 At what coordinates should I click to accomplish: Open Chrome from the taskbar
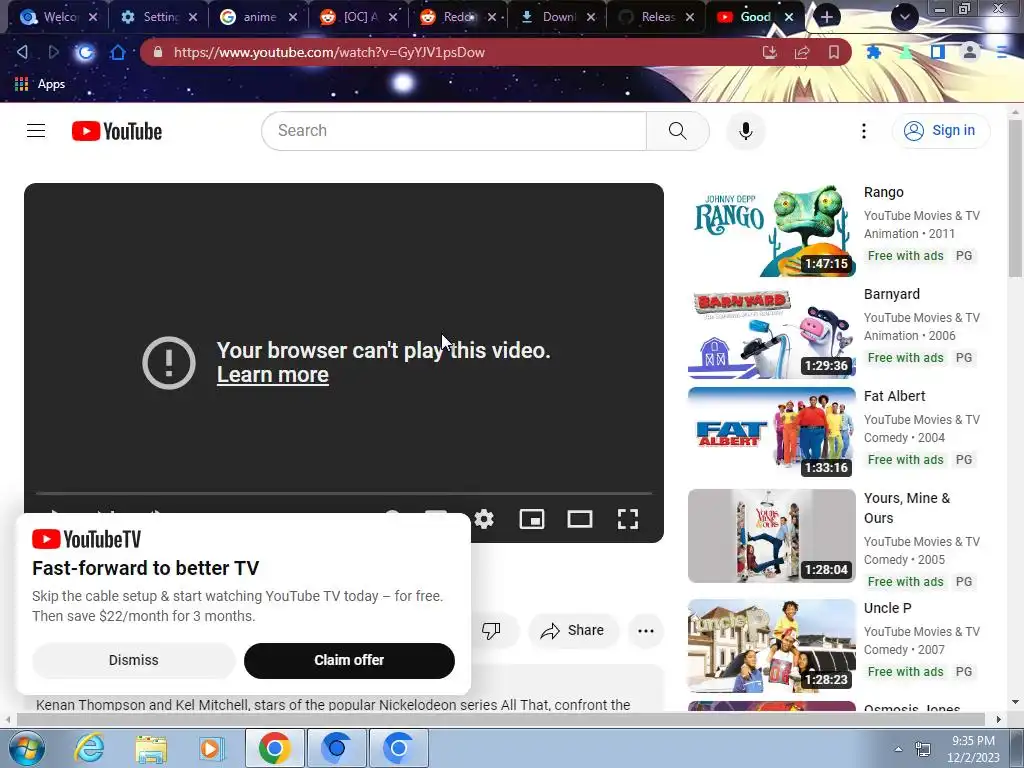[274, 748]
